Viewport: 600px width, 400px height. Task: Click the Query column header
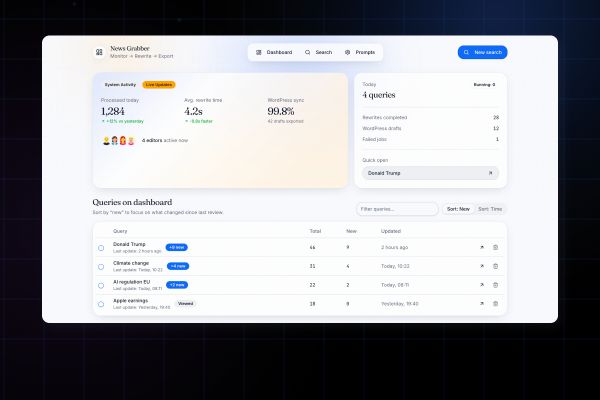pos(120,231)
